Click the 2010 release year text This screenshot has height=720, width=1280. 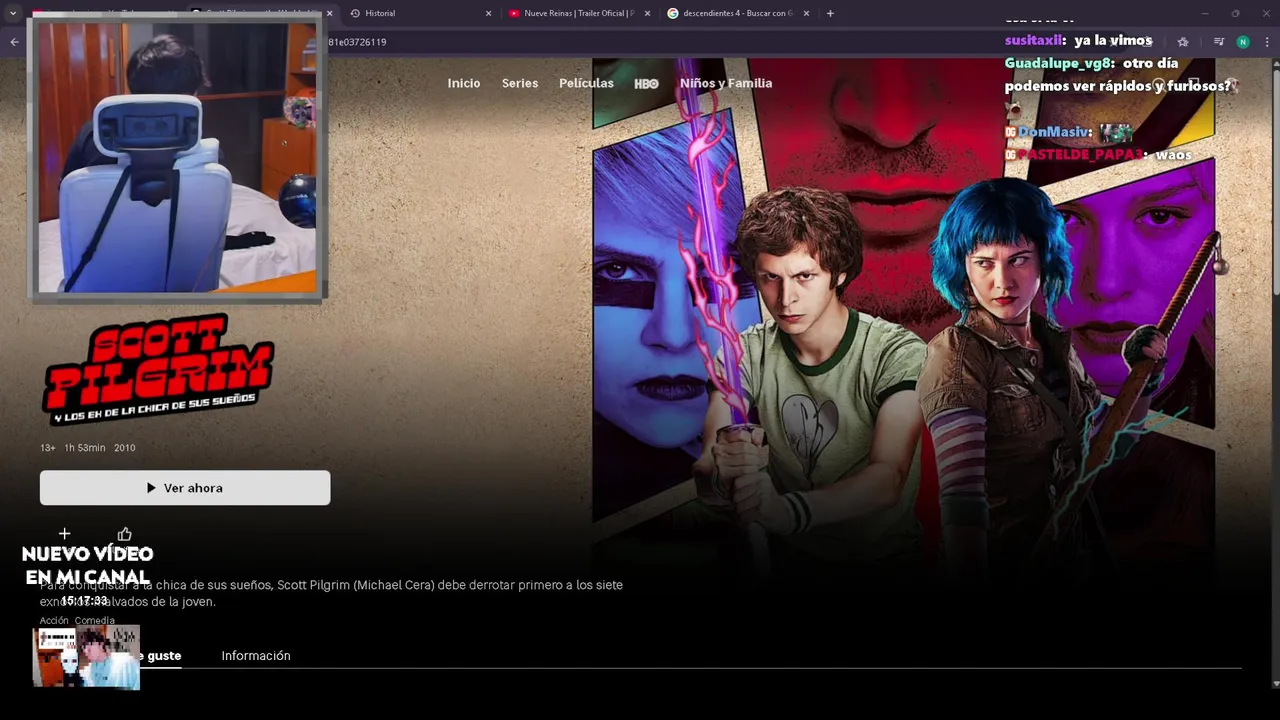click(x=124, y=448)
